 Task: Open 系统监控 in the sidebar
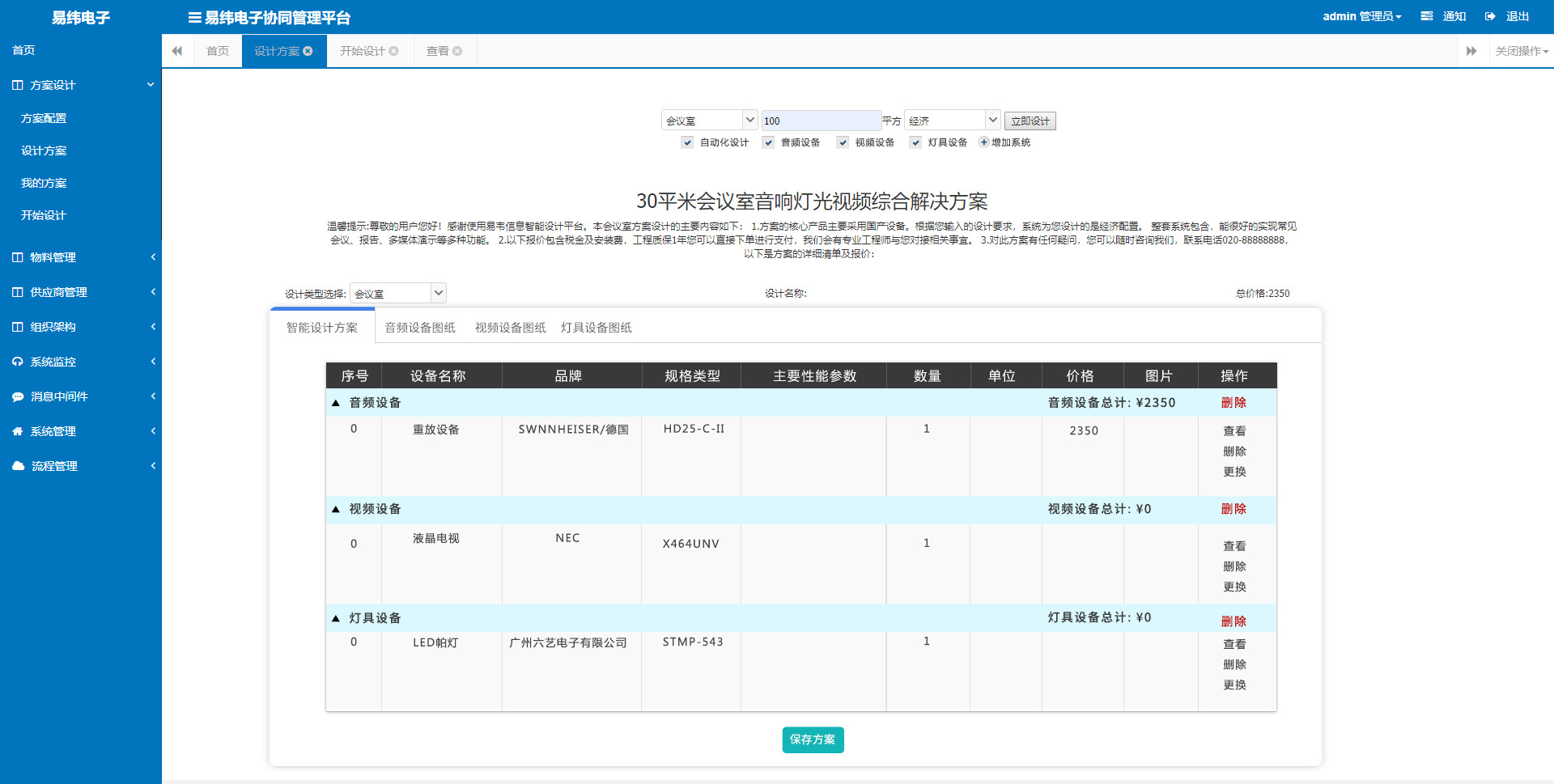pyautogui.click(x=53, y=362)
